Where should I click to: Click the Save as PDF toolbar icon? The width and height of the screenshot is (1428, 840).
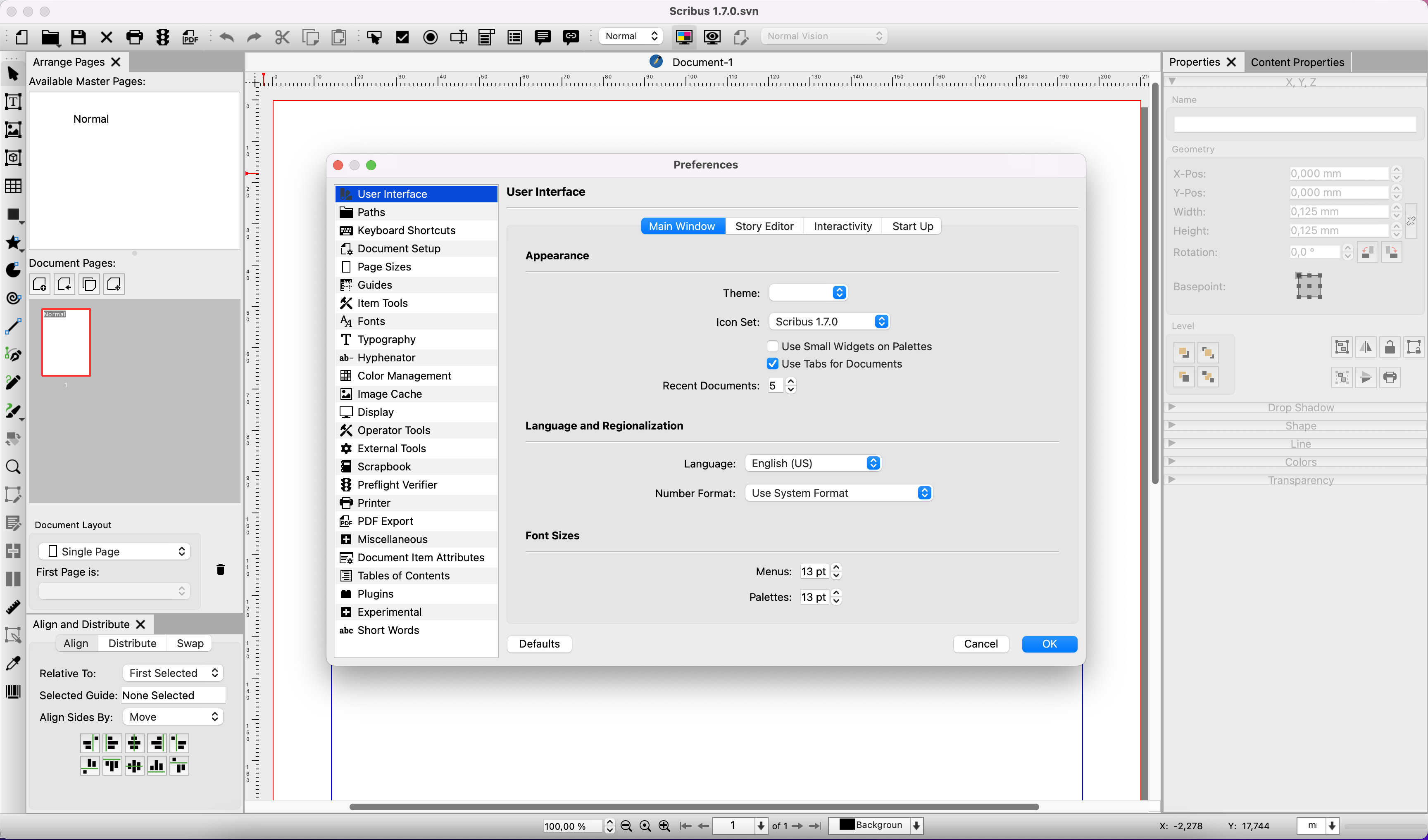[x=190, y=38]
